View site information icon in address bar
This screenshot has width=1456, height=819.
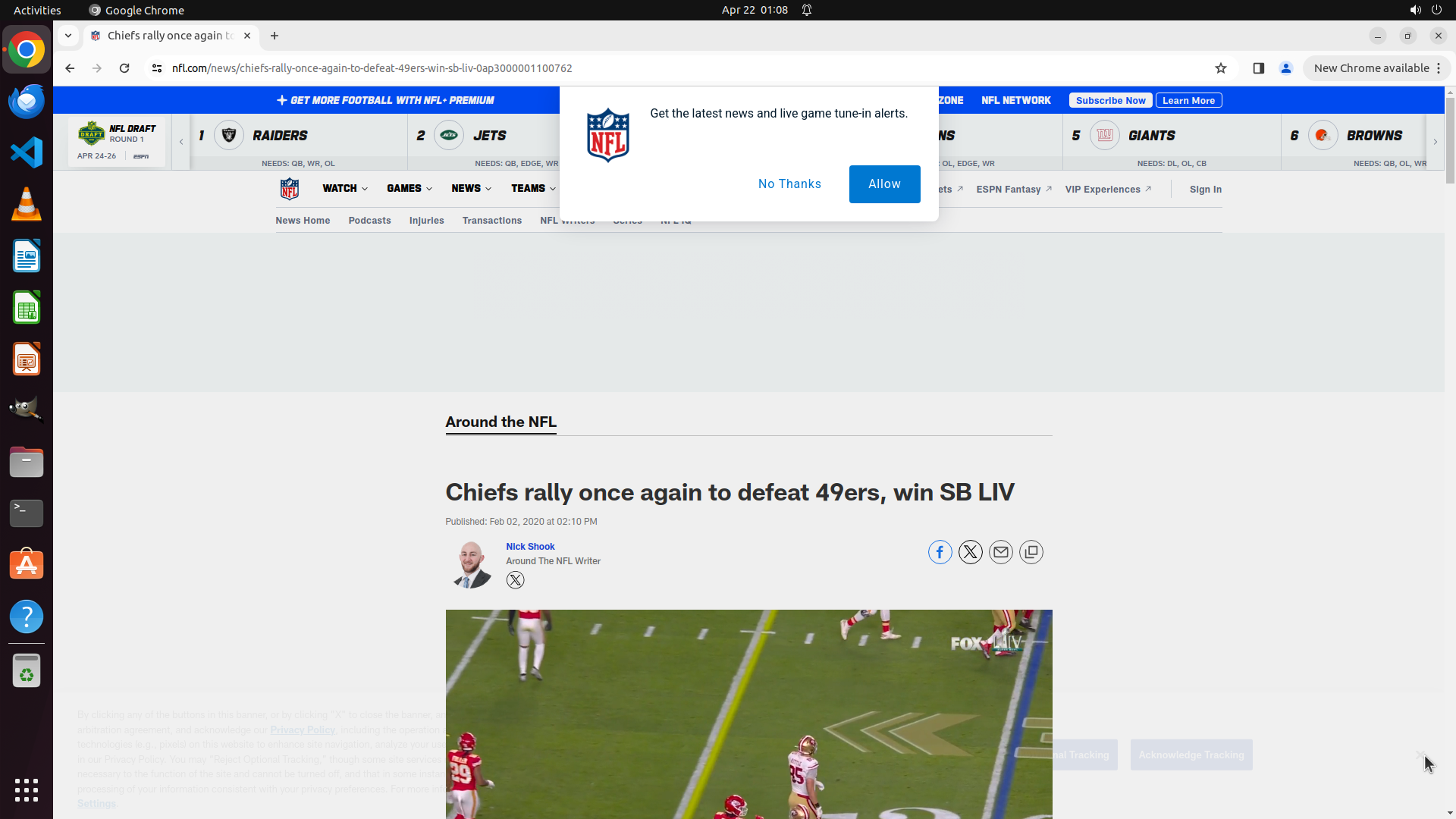point(157,68)
